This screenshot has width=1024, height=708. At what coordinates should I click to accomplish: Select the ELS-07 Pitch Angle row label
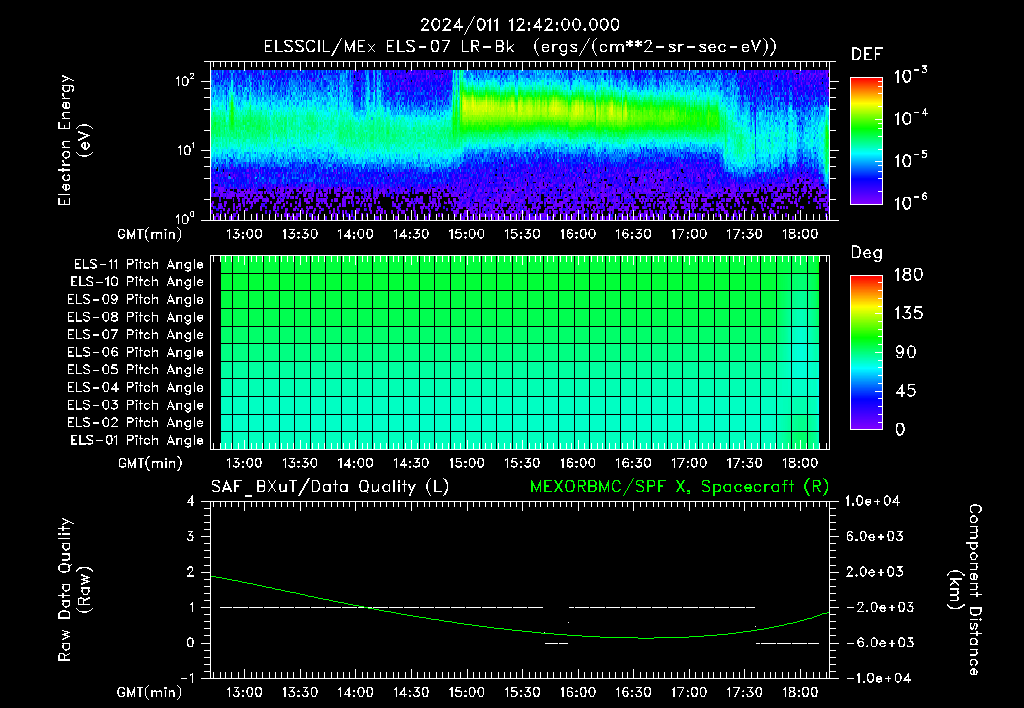click(135, 334)
